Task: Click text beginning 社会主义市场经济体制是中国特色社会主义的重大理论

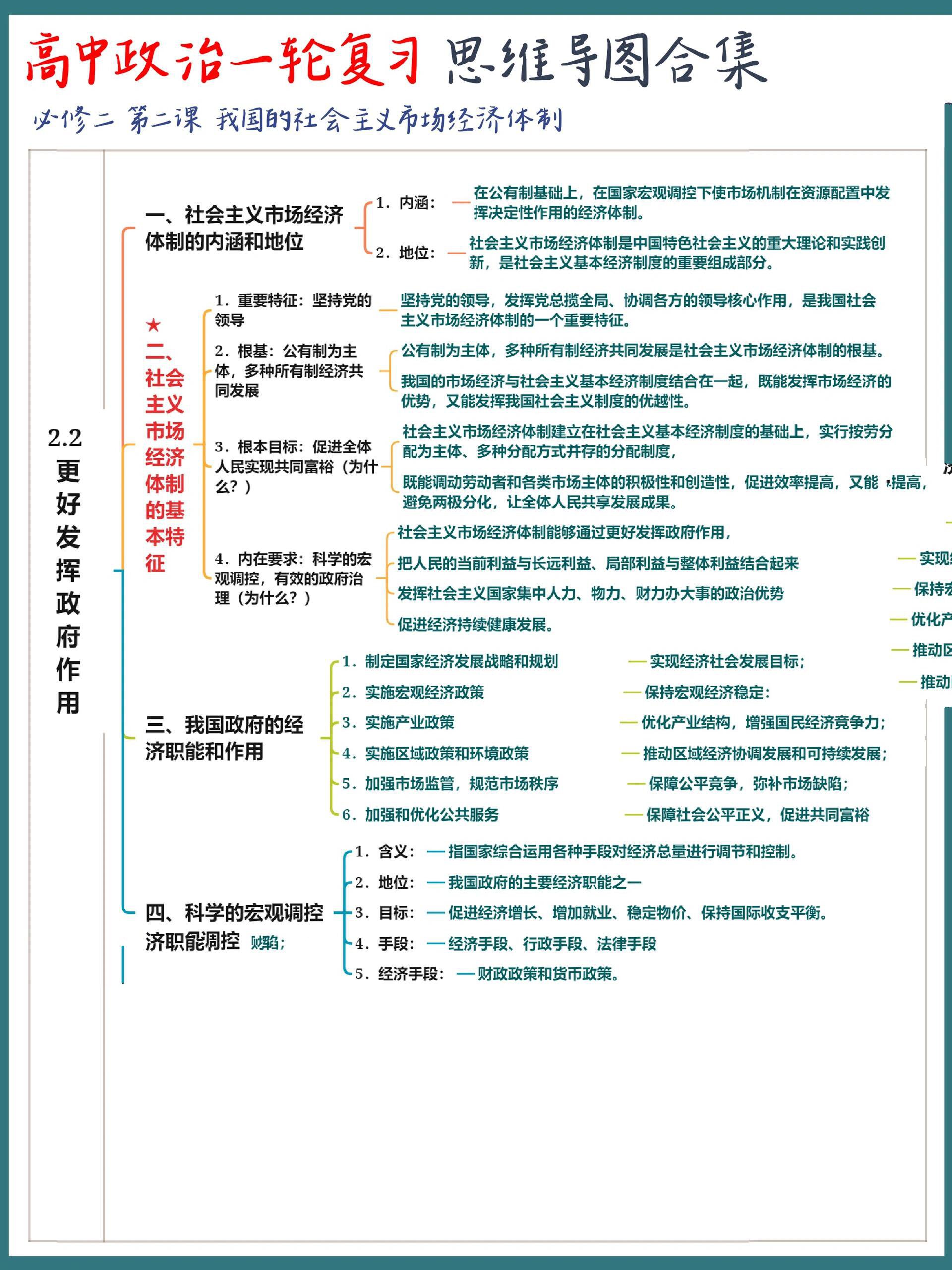Action: tap(677, 253)
